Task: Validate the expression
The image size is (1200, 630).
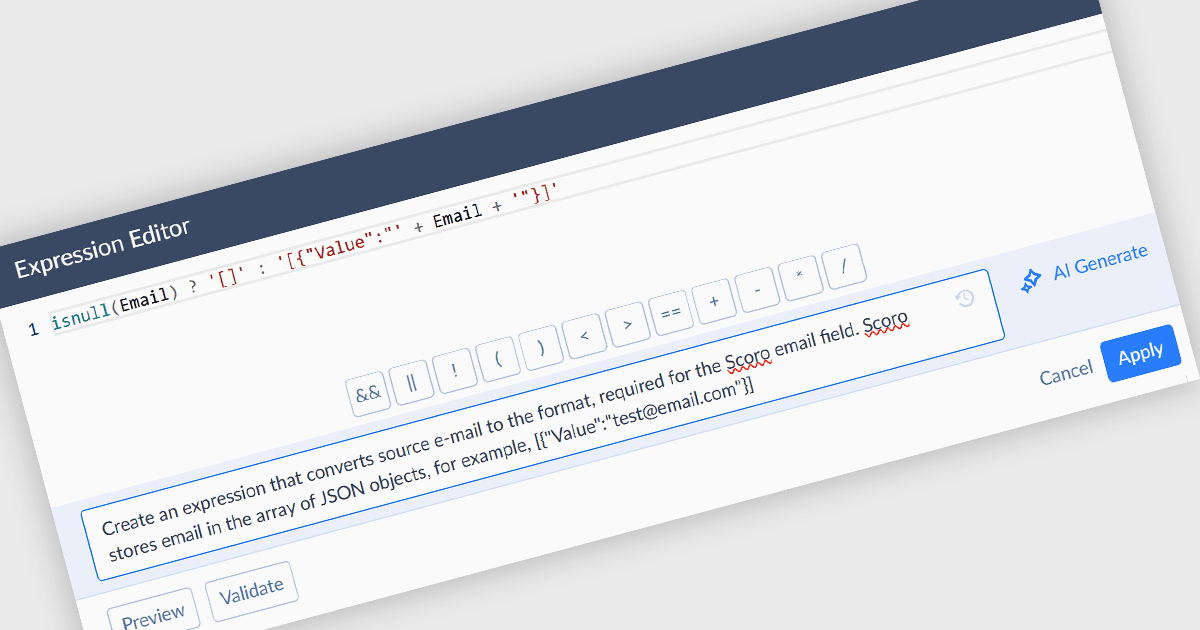Action: (251, 590)
